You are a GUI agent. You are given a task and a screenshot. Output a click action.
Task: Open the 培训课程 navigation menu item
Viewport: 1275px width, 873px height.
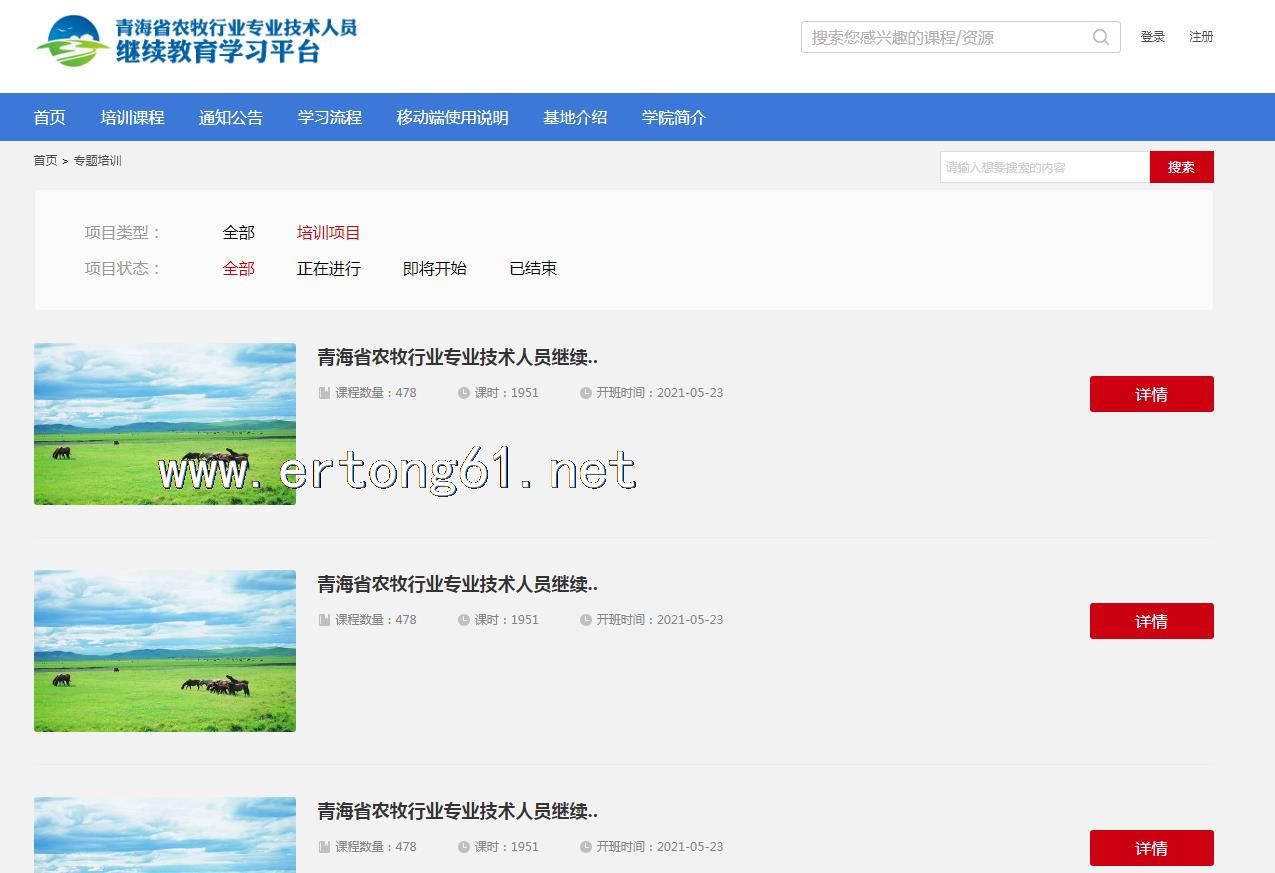132,117
